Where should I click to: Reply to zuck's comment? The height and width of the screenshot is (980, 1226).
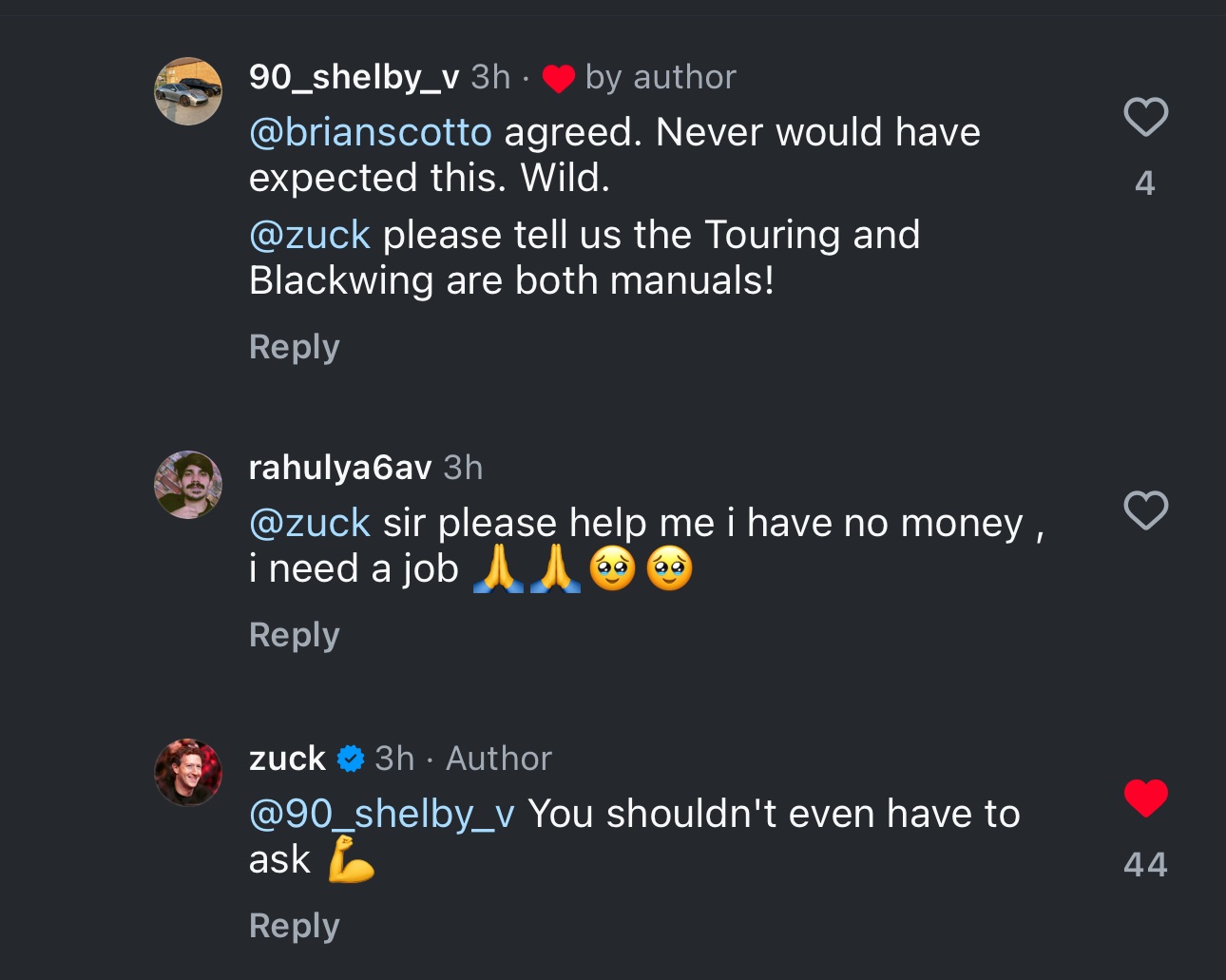coord(294,926)
